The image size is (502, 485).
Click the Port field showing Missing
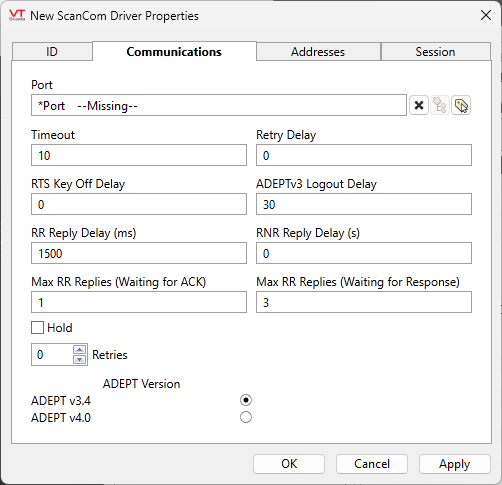click(219, 105)
